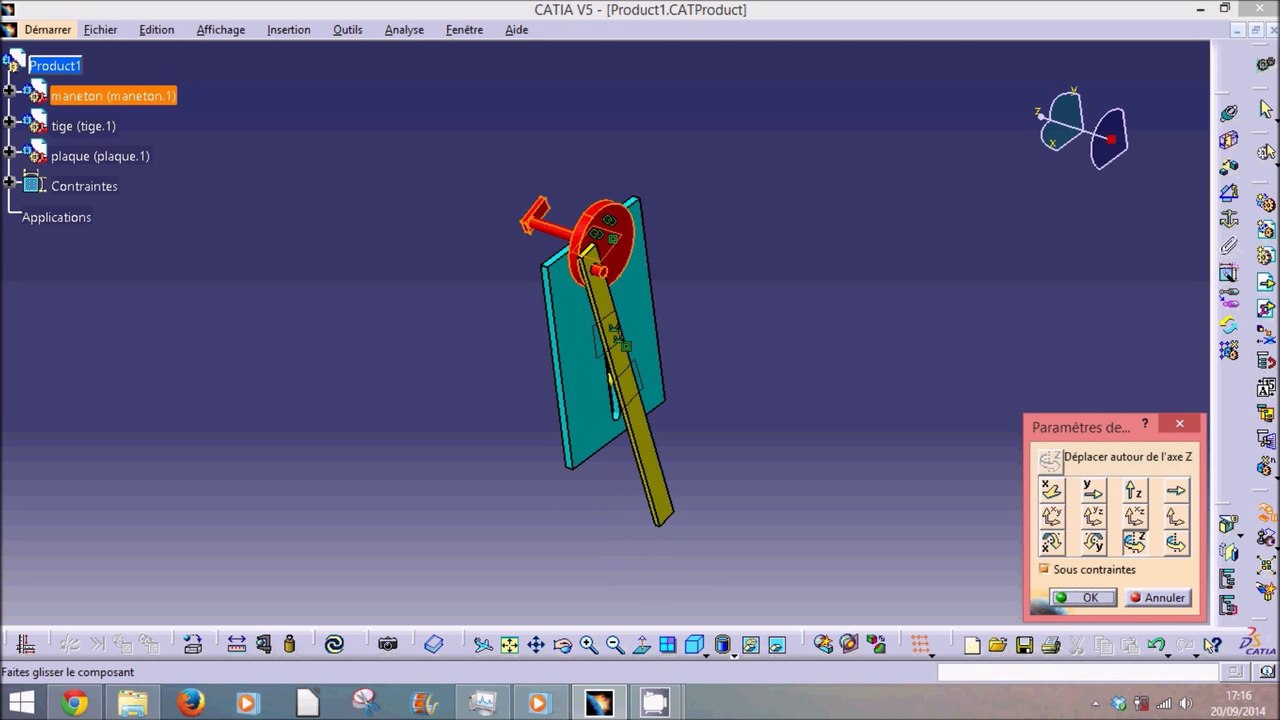Click Fit All In view icon
The width and height of the screenshot is (1280, 720).
click(509, 645)
